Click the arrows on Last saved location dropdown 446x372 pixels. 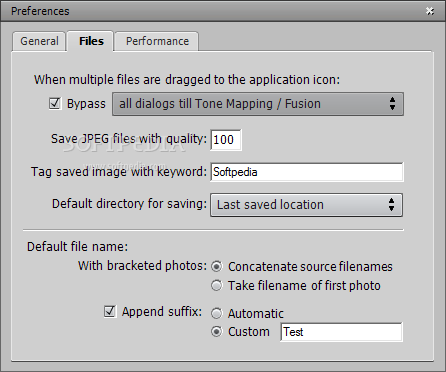click(391, 204)
